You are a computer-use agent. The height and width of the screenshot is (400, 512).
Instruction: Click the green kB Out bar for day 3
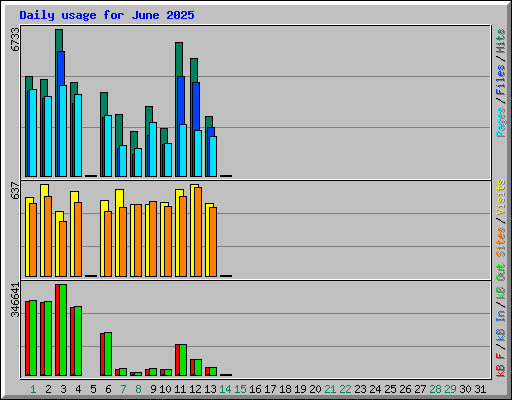tap(63, 330)
